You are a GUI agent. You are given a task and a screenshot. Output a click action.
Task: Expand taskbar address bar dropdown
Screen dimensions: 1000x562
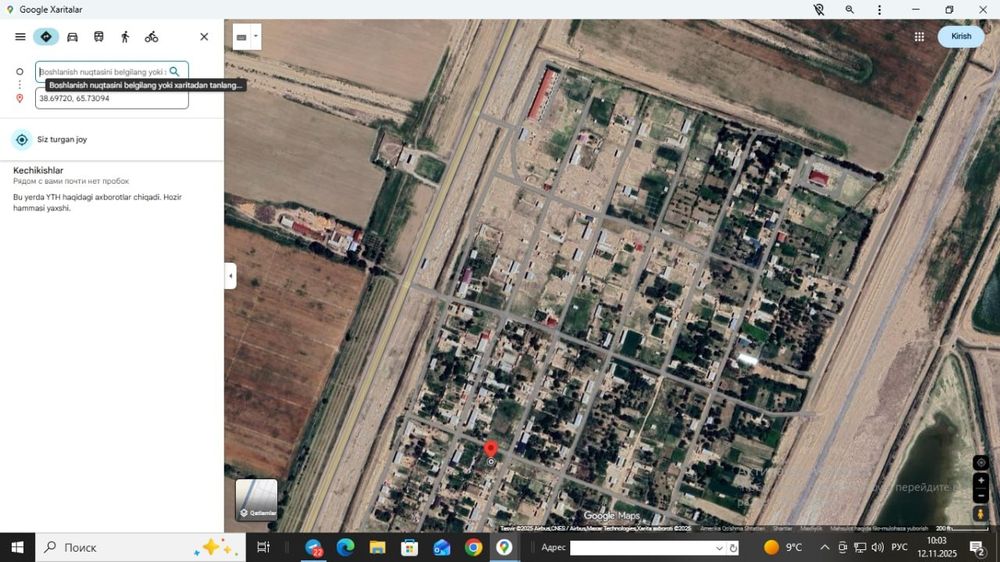pos(719,548)
